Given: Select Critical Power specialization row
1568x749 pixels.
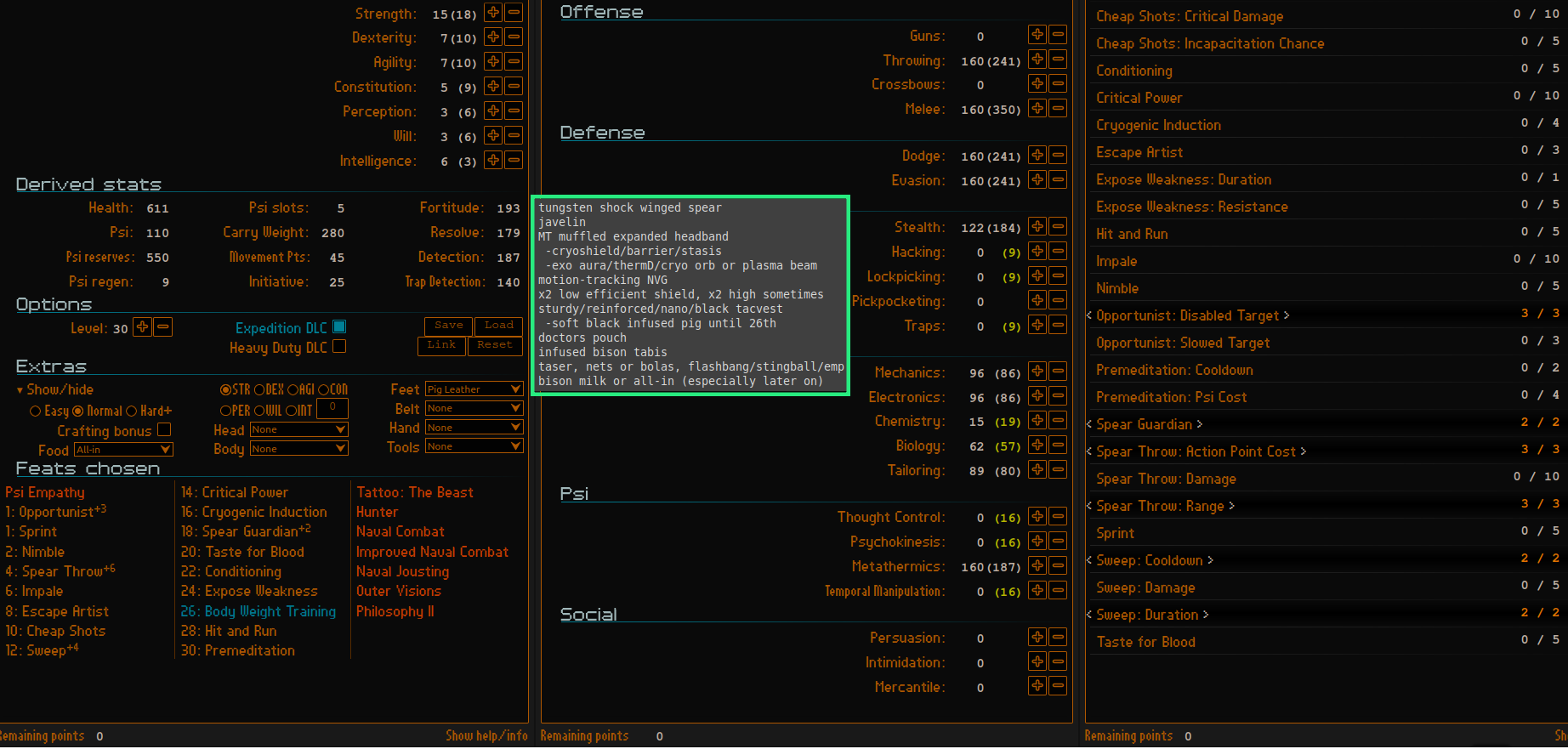Looking at the screenshot, I should (1327, 98).
